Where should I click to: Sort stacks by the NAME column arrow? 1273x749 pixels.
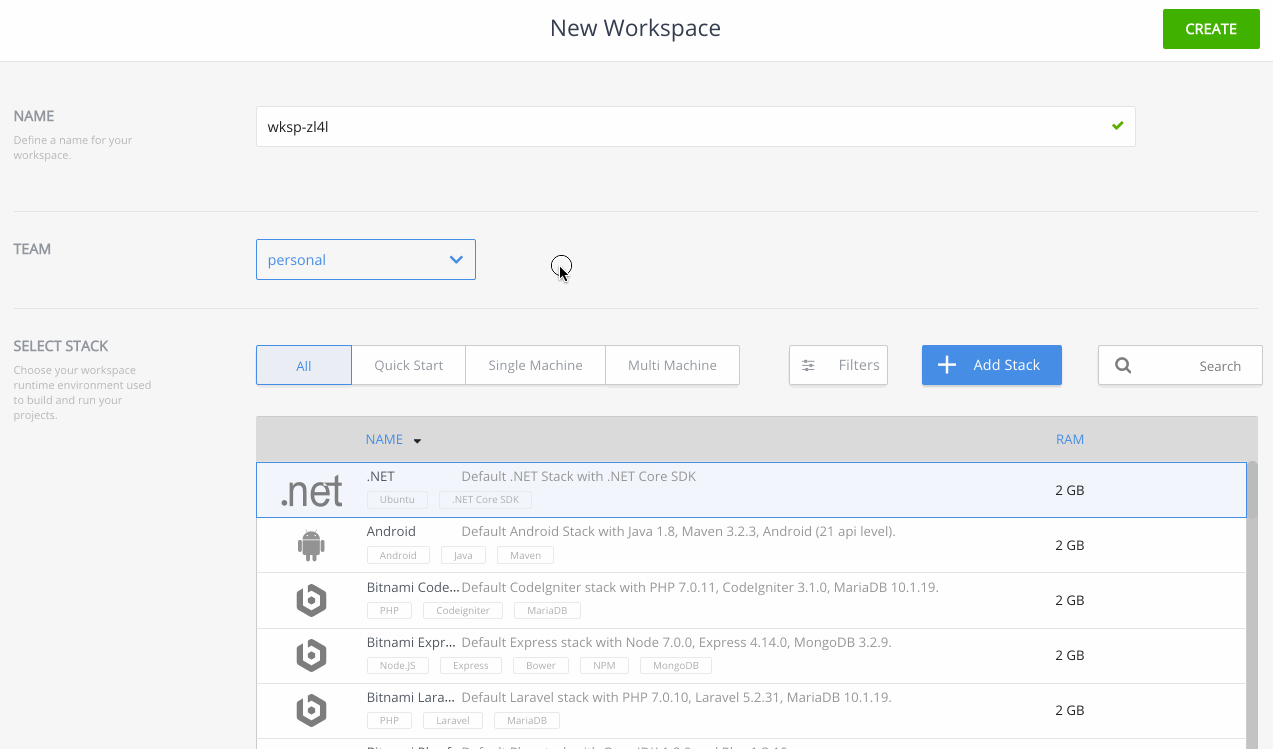point(417,441)
